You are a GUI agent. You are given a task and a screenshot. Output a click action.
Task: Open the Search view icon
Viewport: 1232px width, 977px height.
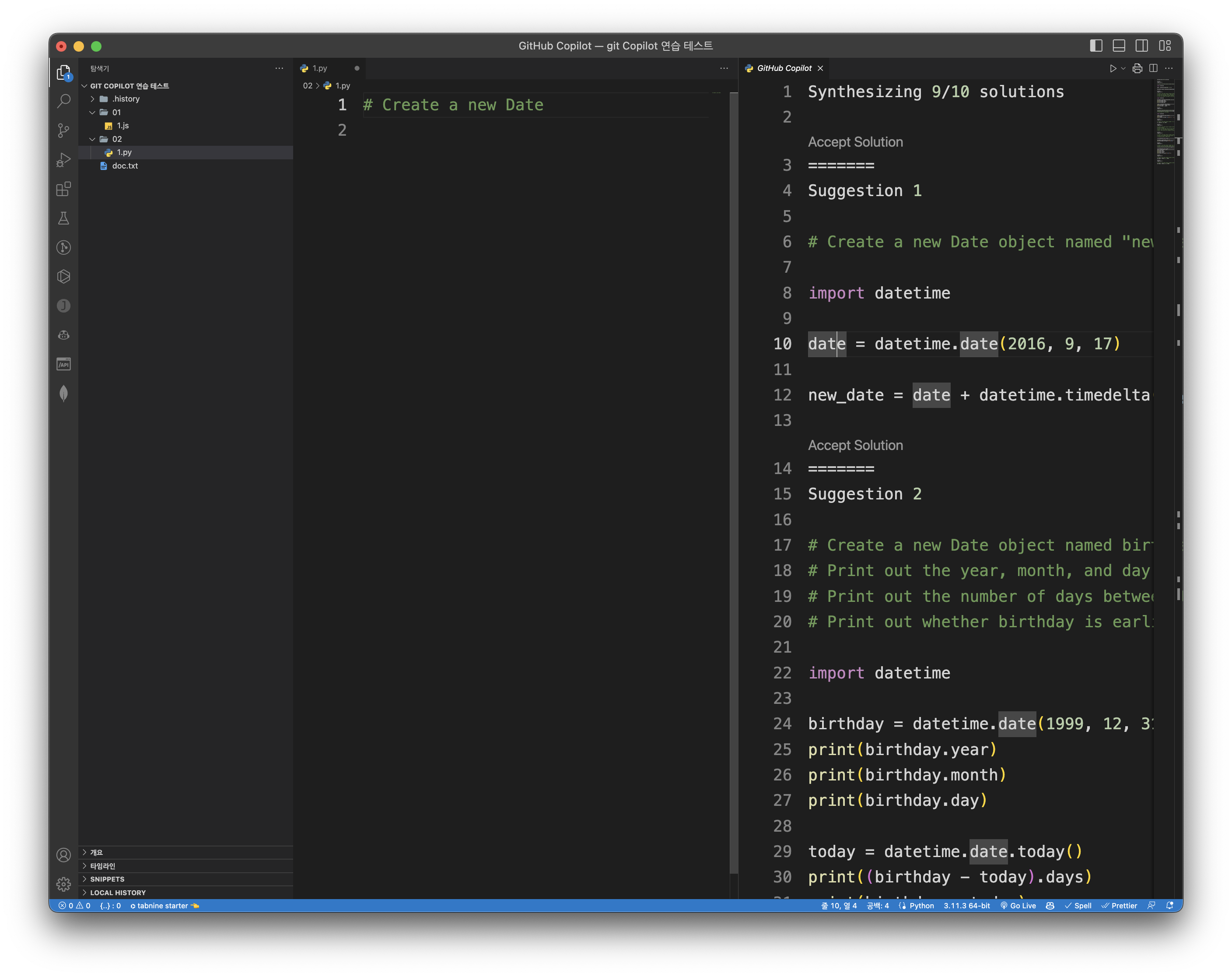click(x=63, y=101)
